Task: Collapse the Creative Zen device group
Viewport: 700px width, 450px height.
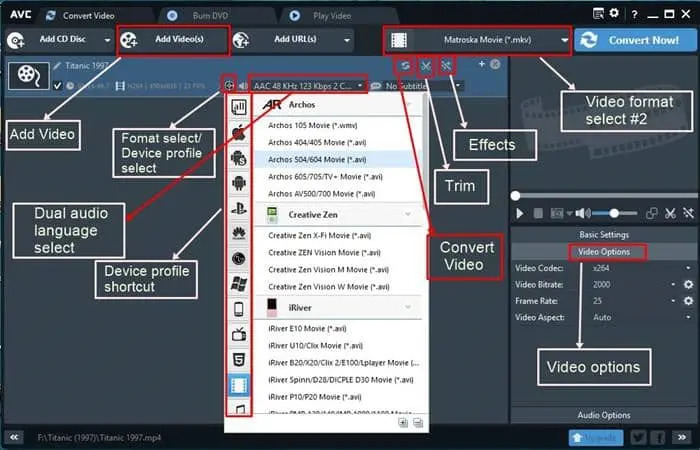Action: coord(407,214)
